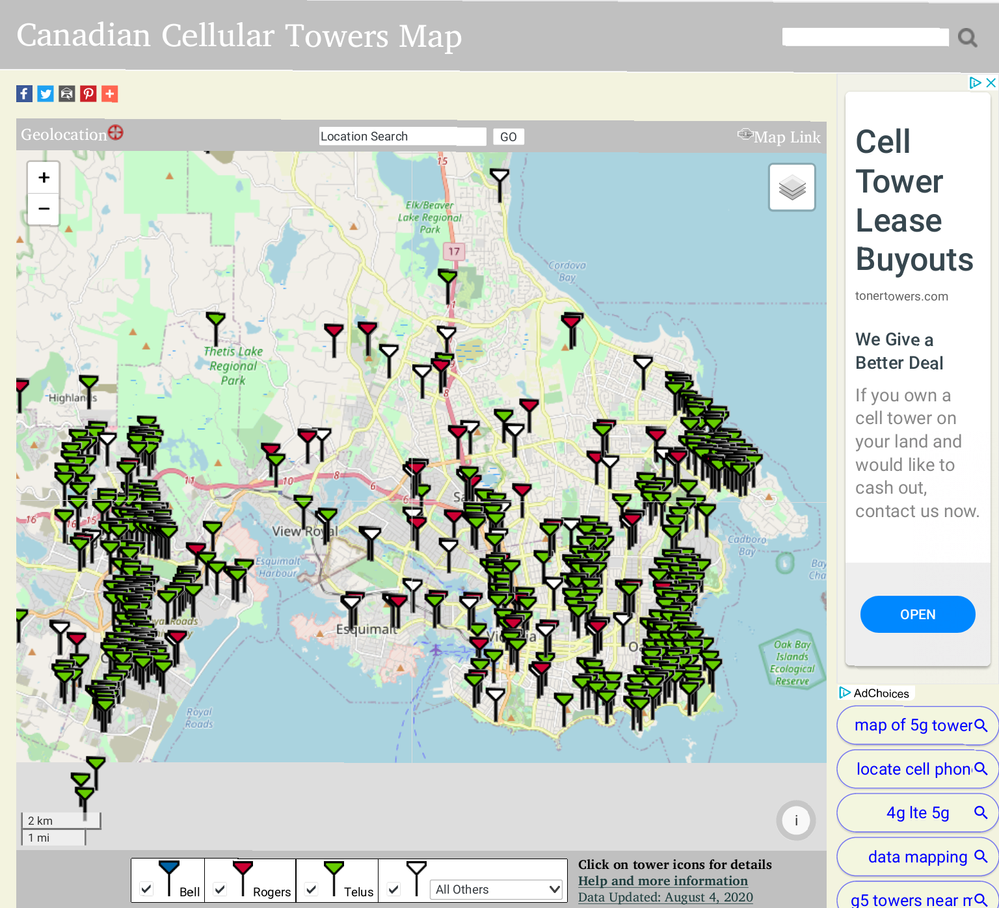The image size is (999, 908).
Task: Click the Geolocation crosshair icon
Action: (116, 131)
